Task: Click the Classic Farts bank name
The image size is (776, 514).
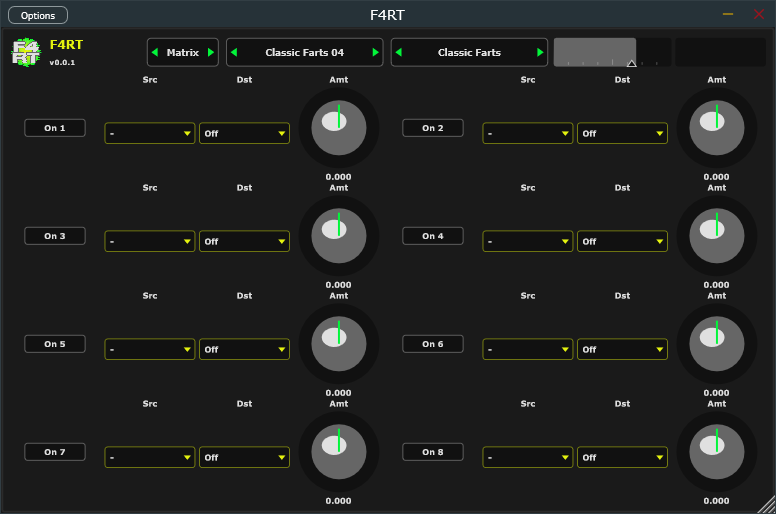Action: 469,52
